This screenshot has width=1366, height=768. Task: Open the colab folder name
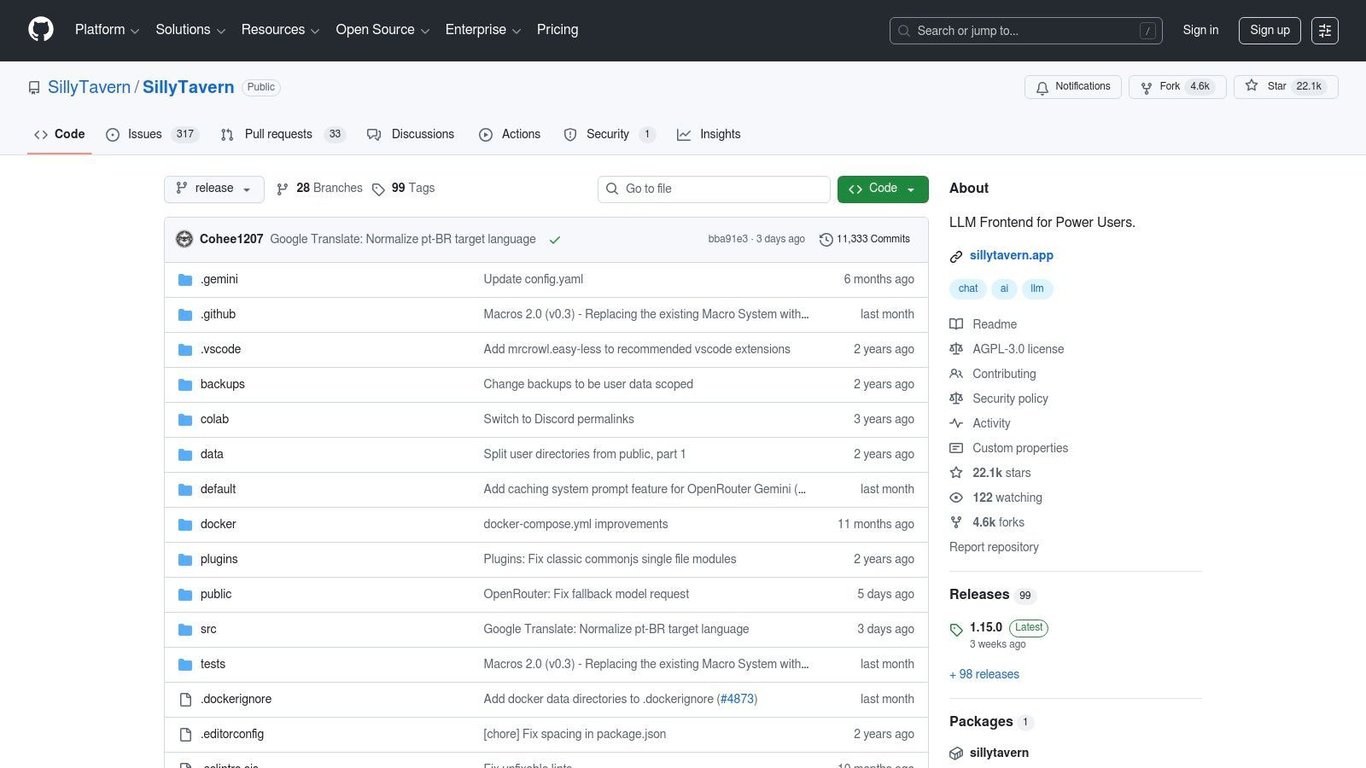click(x=215, y=420)
